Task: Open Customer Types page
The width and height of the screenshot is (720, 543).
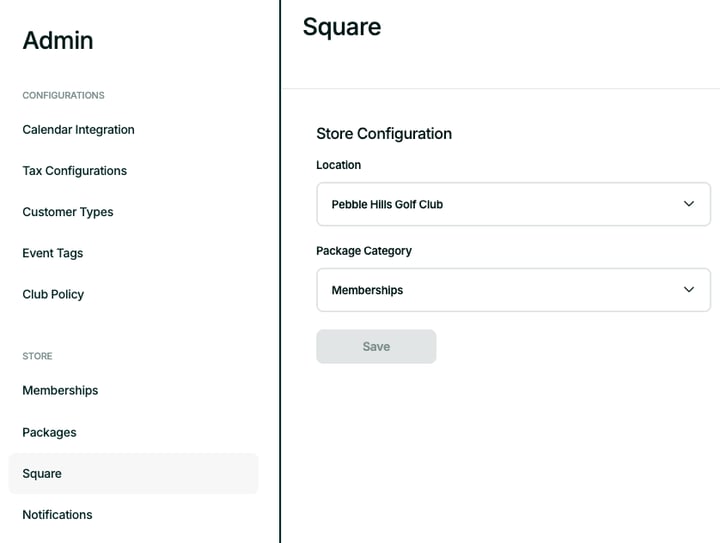Action: tap(68, 212)
